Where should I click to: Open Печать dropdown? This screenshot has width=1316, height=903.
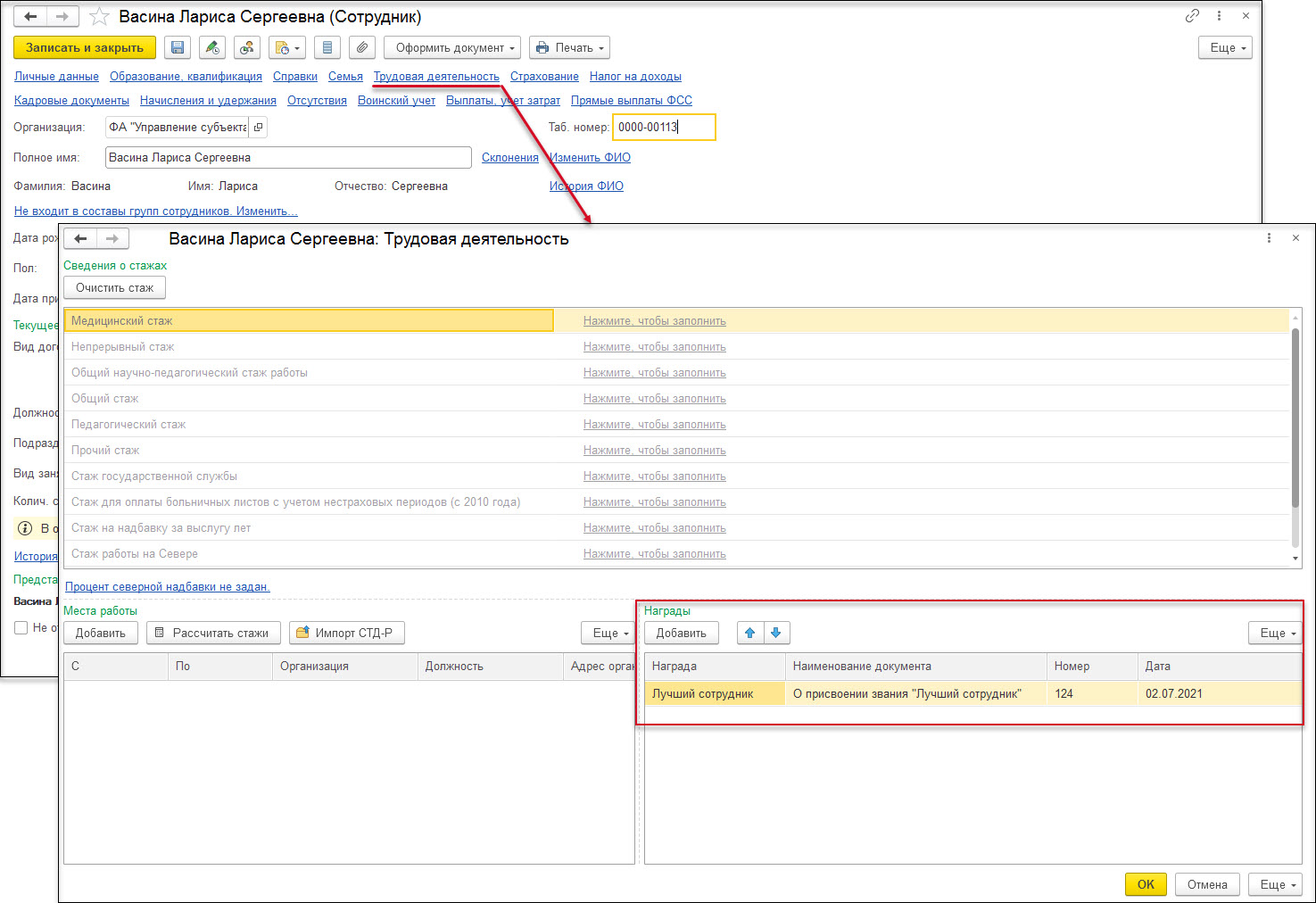tap(569, 48)
